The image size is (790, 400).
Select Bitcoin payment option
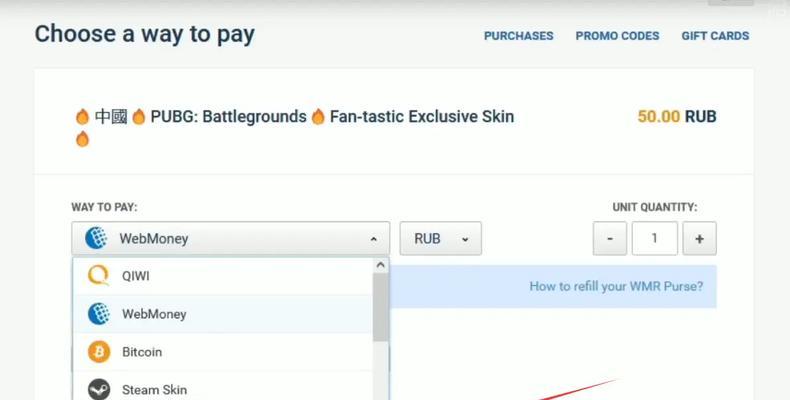(223, 352)
